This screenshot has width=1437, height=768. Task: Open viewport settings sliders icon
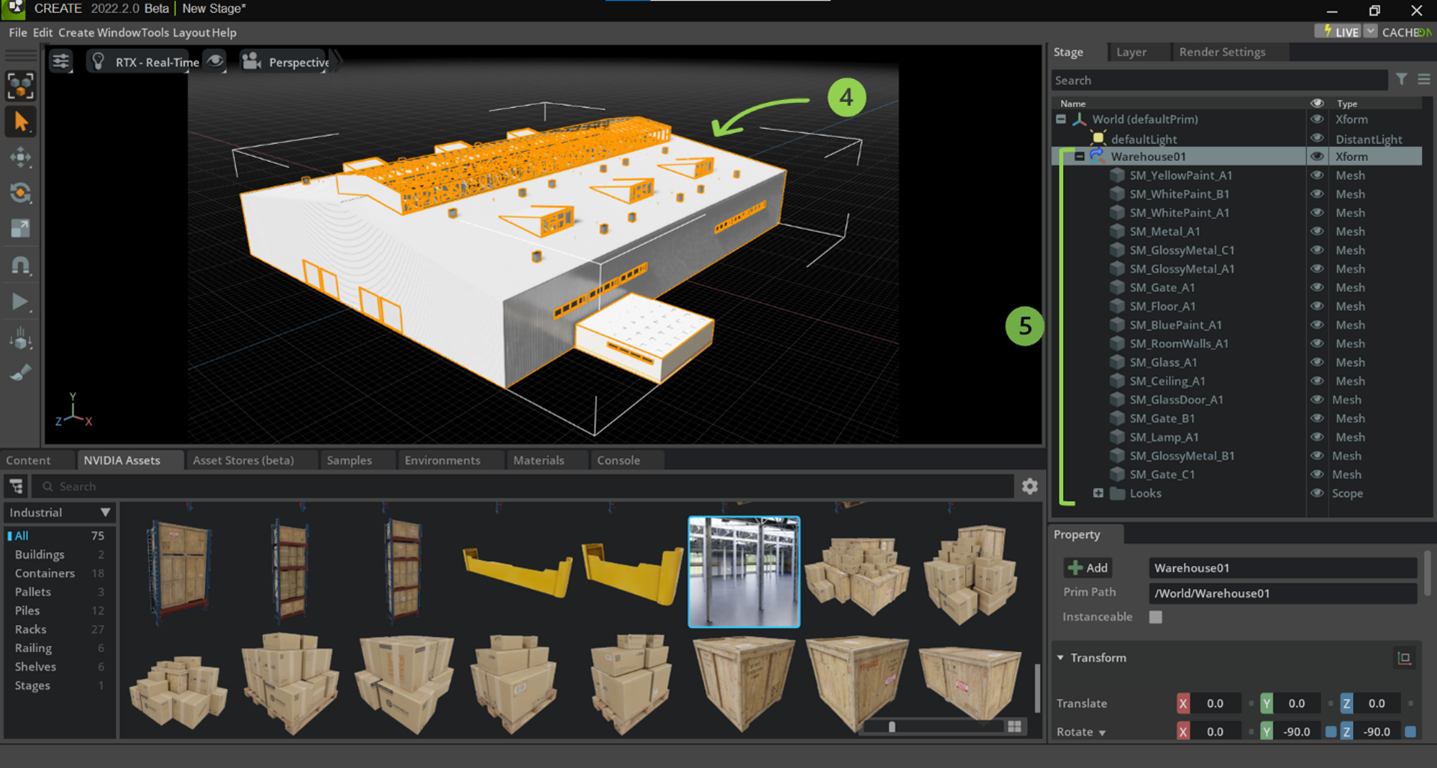[x=61, y=61]
